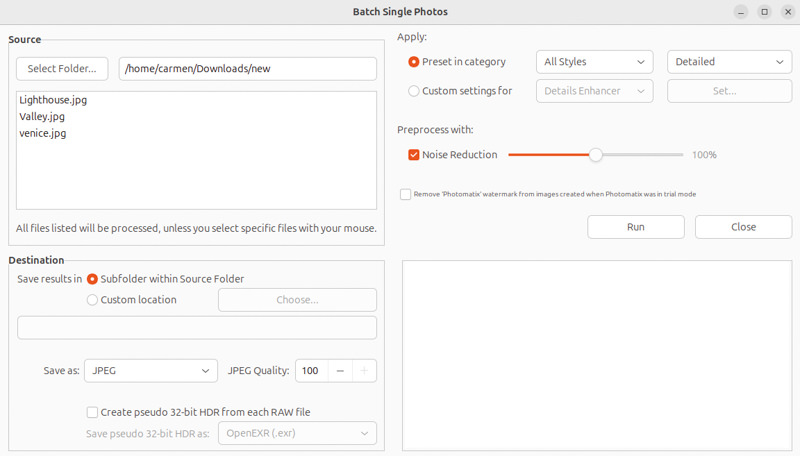Maximize the Batch Single Photos window
This screenshot has width=800, height=456.
(x=764, y=12)
